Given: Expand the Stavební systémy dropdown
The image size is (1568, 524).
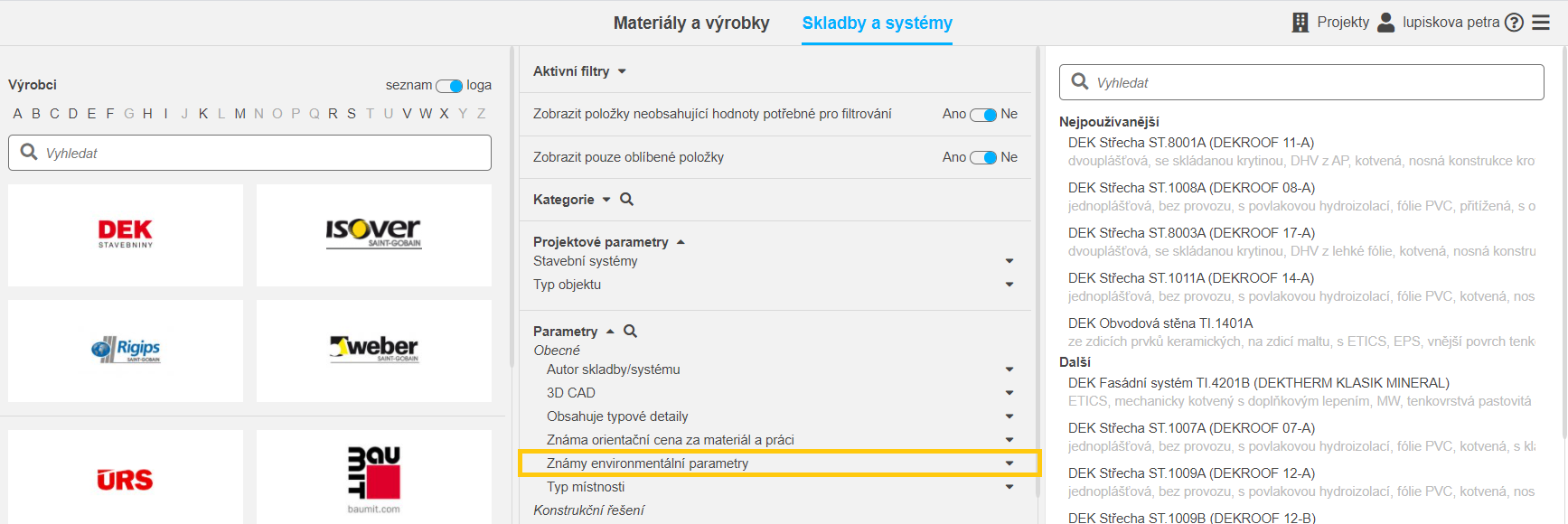Looking at the screenshot, I should (x=775, y=261).
